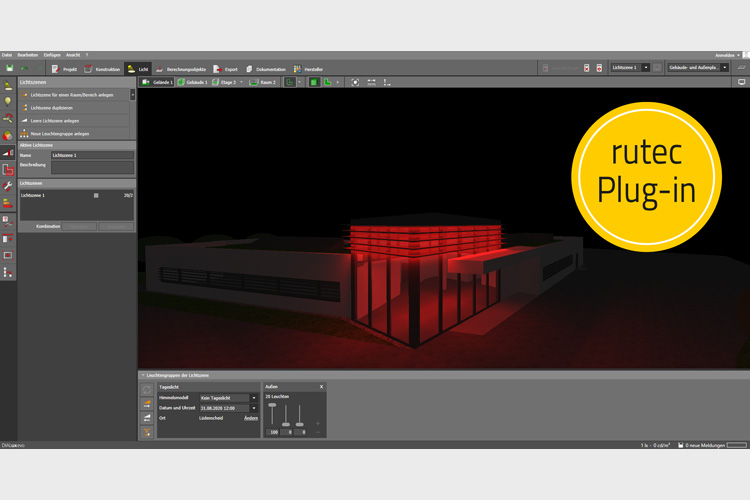Open the help question mark menu
Viewport: 750px width, 500px height.
tap(87, 55)
